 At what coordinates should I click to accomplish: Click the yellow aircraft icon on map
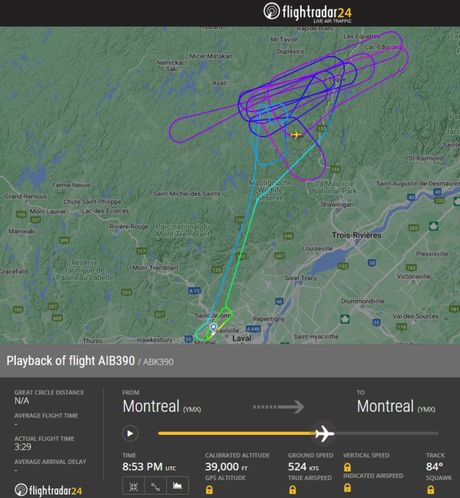295,135
